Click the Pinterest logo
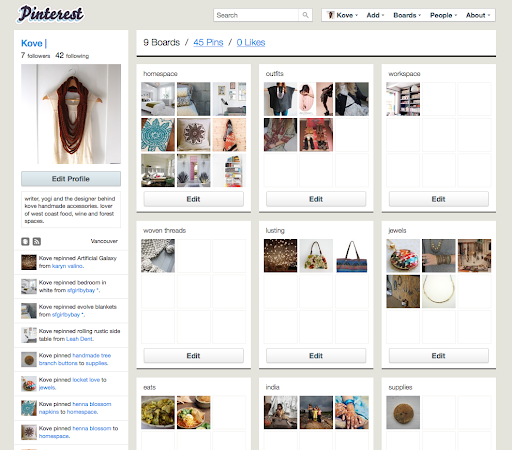 (x=50, y=14)
